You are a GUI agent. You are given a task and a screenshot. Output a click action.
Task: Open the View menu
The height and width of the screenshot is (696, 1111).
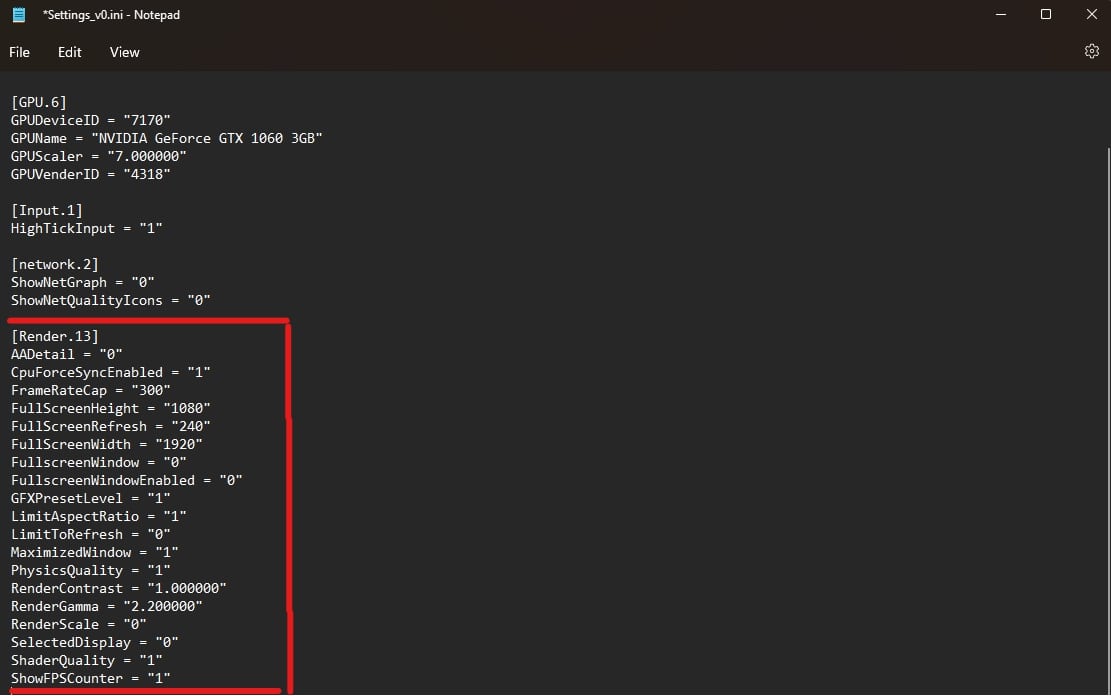click(124, 52)
